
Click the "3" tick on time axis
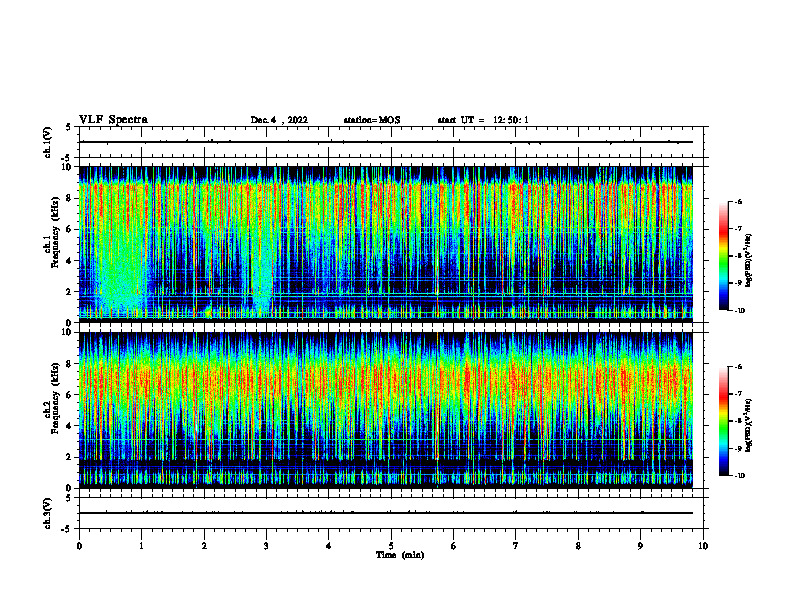click(266, 546)
